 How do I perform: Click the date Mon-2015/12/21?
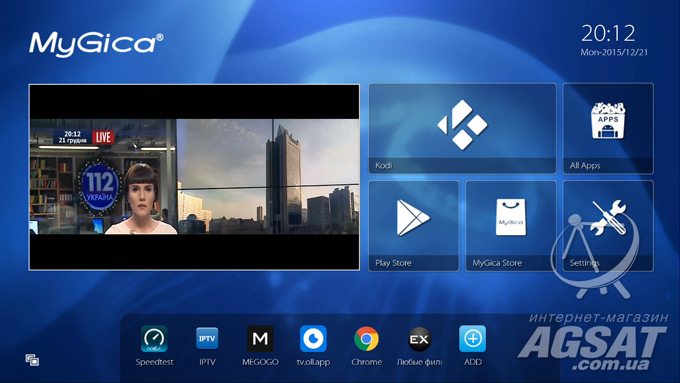pyautogui.click(x=614, y=52)
